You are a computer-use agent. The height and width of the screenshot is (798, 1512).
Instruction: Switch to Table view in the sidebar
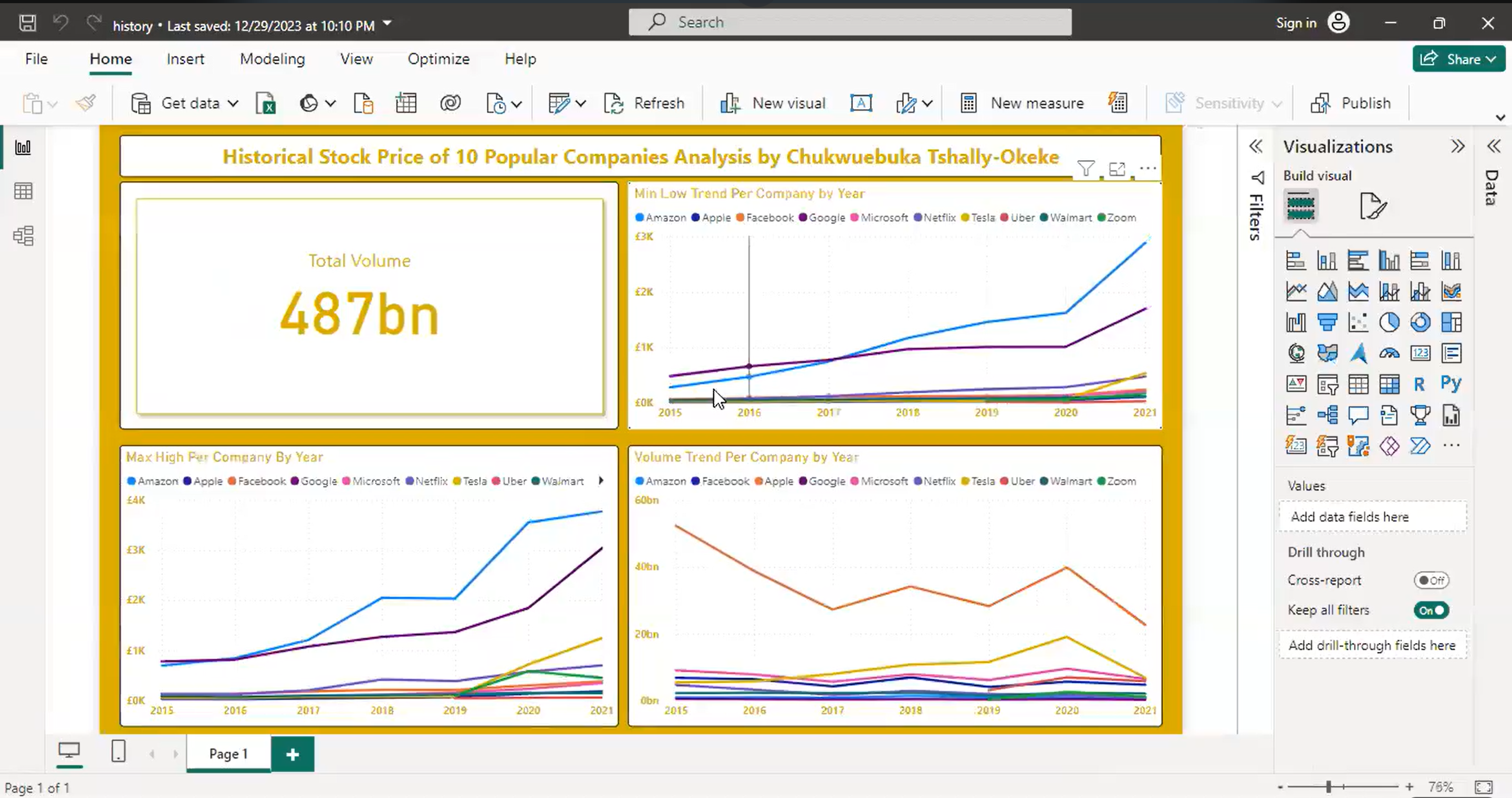(x=24, y=191)
